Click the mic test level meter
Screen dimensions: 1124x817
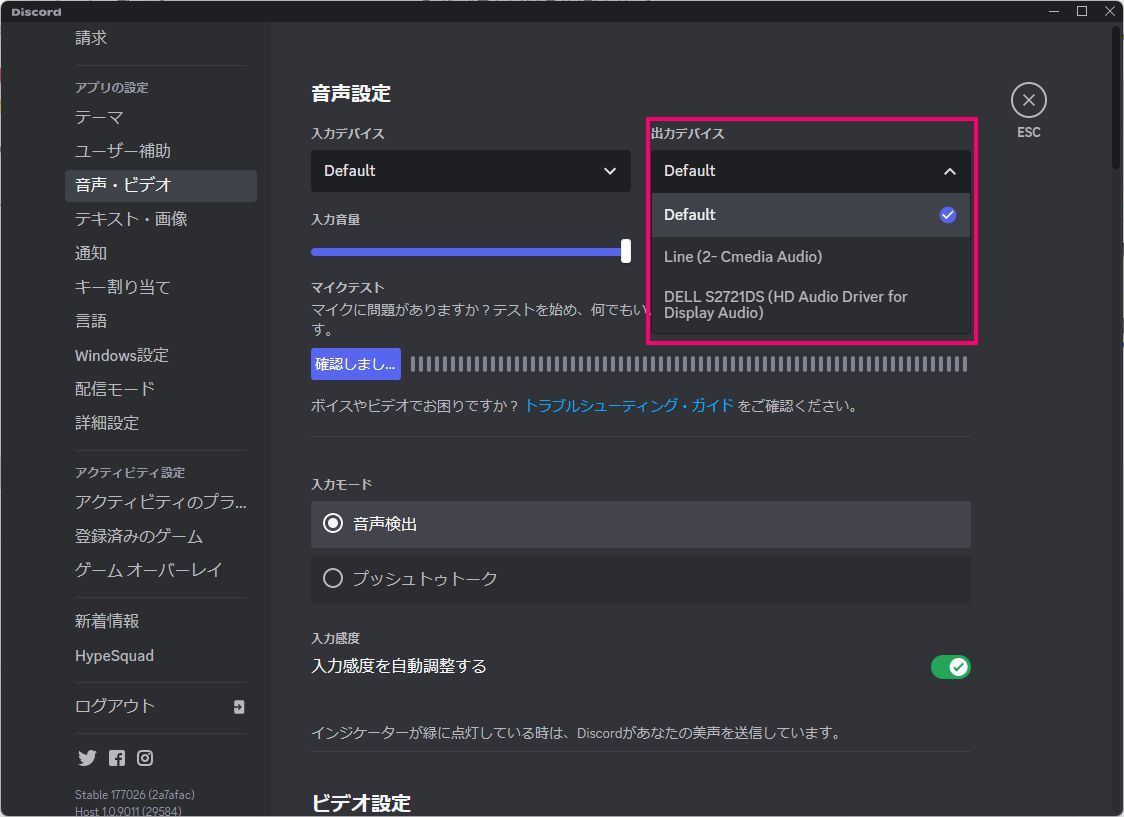click(688, 364)
